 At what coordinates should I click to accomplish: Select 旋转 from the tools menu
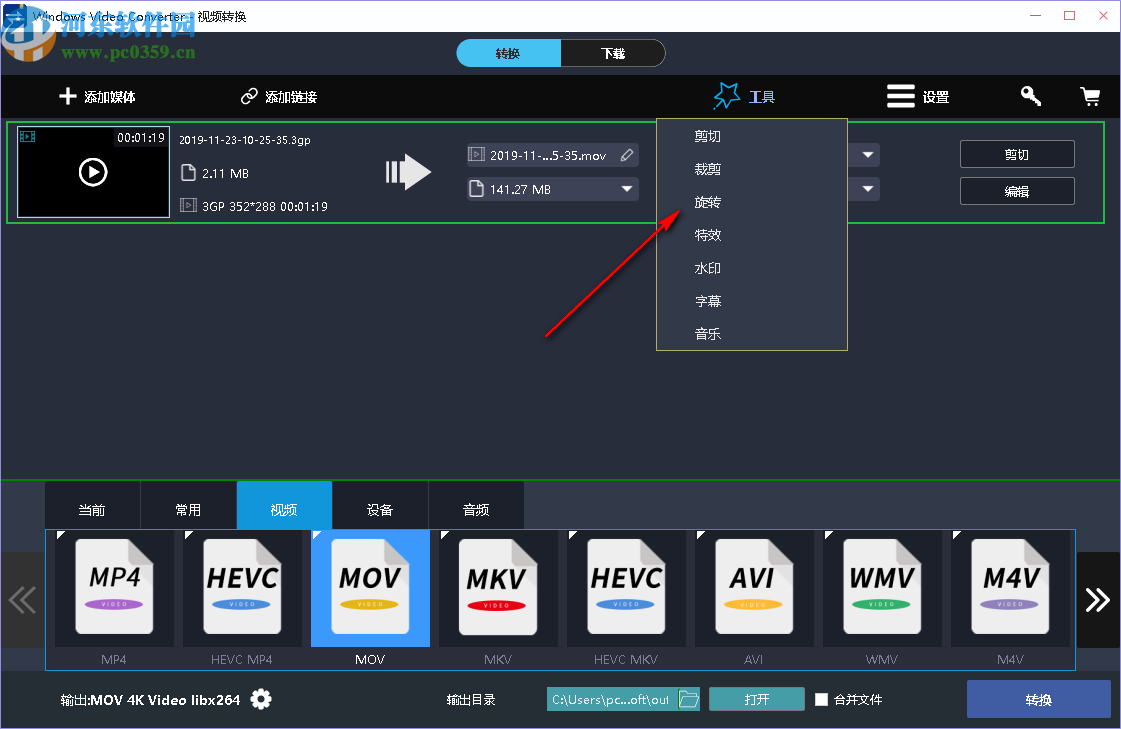coord(707,201)
